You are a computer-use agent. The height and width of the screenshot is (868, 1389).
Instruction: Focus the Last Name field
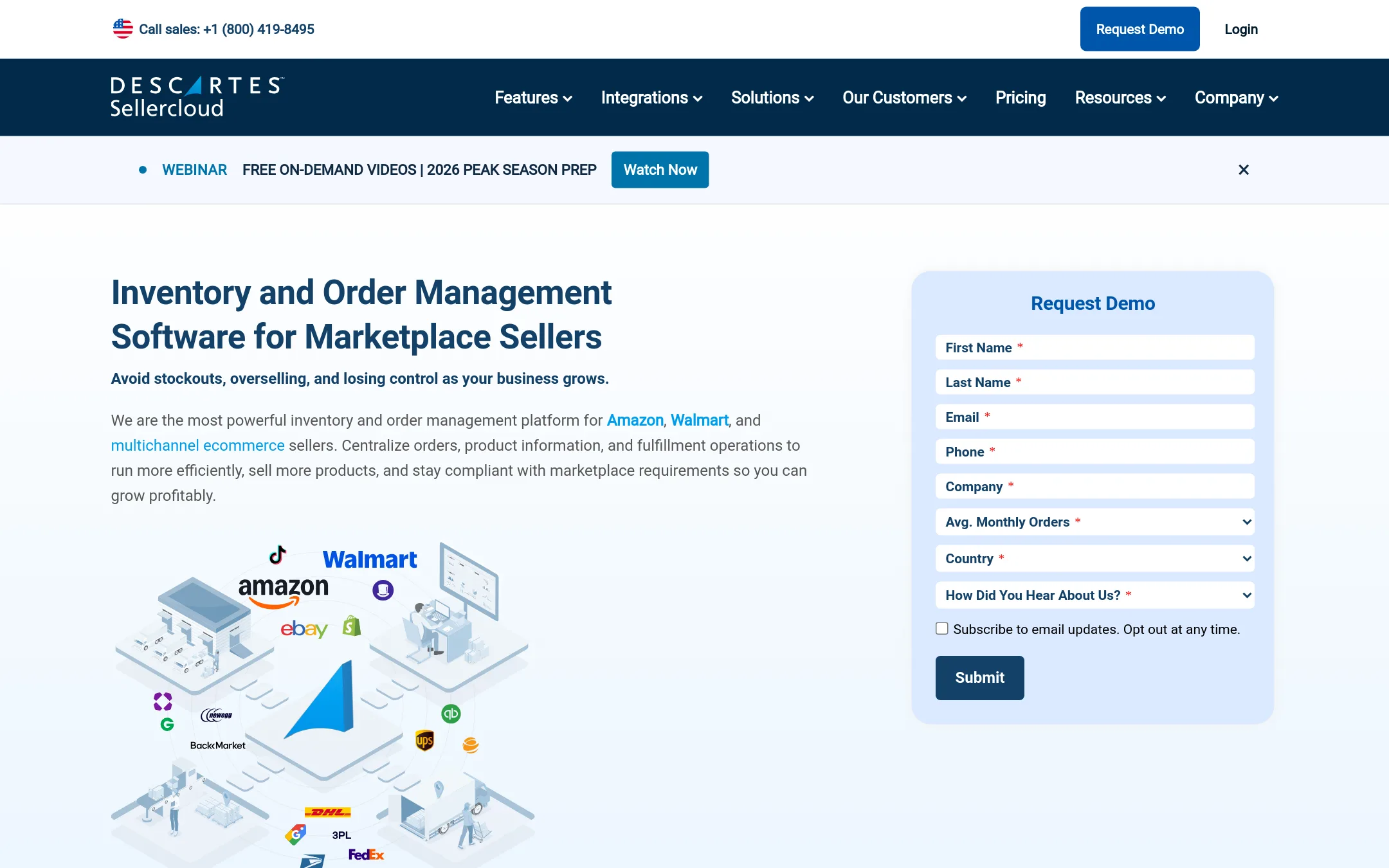[1094, 382]
